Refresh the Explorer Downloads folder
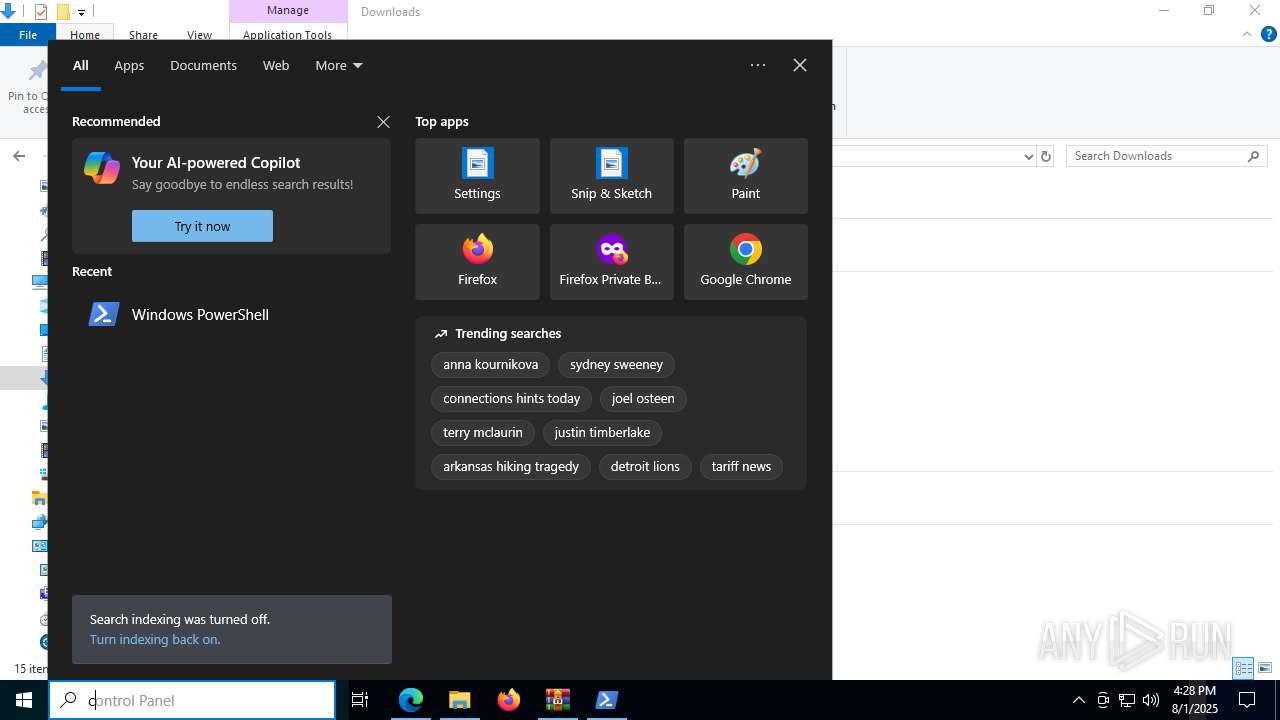 pos(1046,156)
